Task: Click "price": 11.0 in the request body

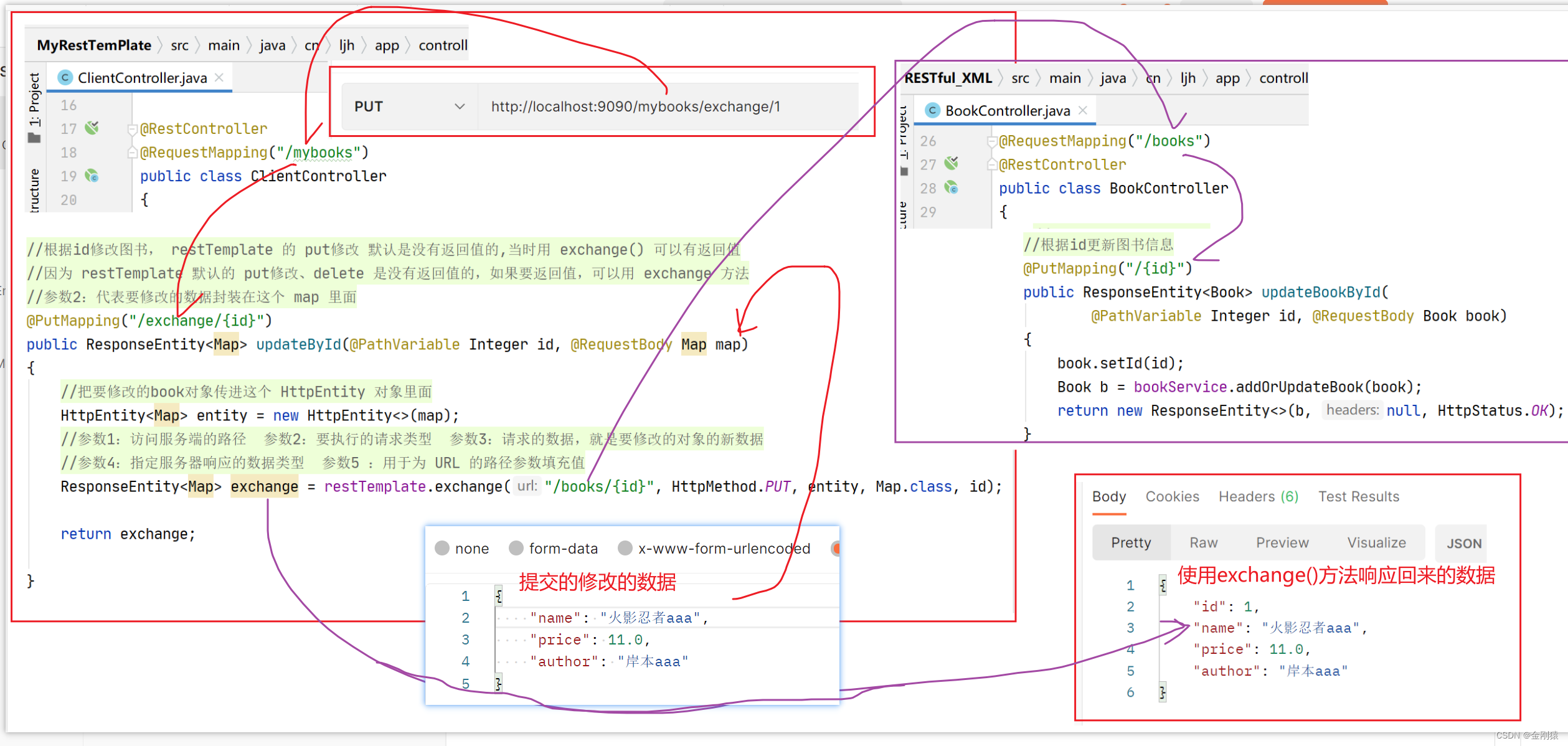Action: tap(589, 640)
